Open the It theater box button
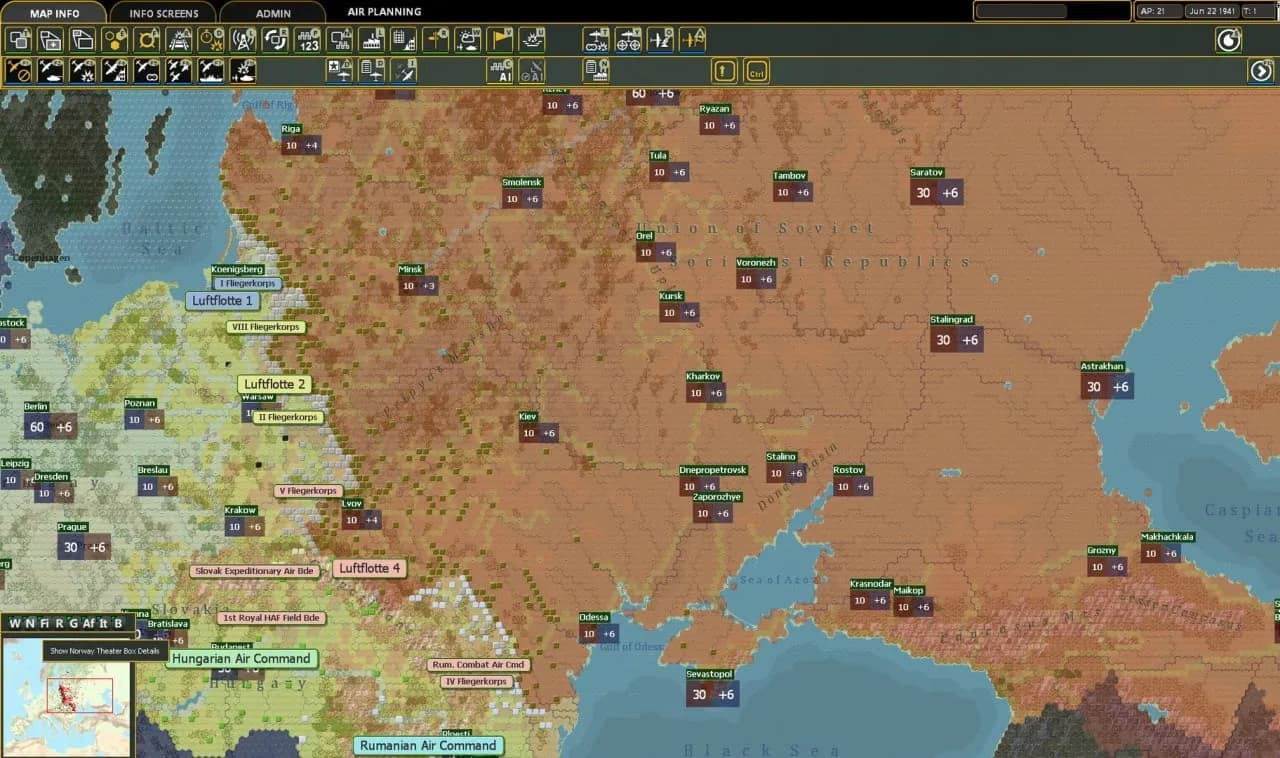This screenshot has width=1280, height=758. coord(103,623)
